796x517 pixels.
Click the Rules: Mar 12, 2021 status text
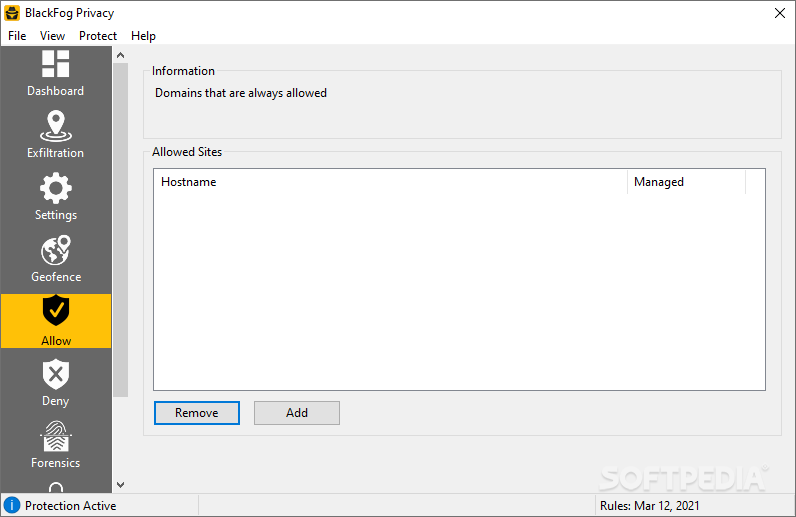pos(649,506)
